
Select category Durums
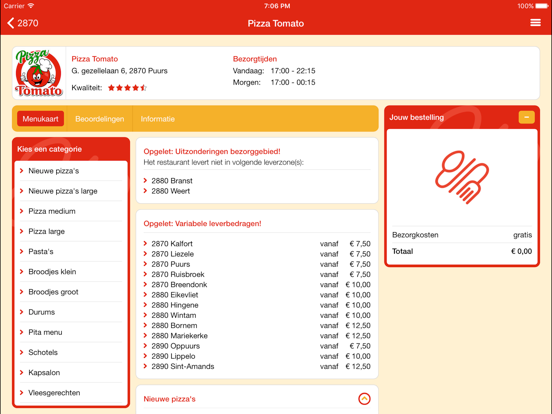71,312
